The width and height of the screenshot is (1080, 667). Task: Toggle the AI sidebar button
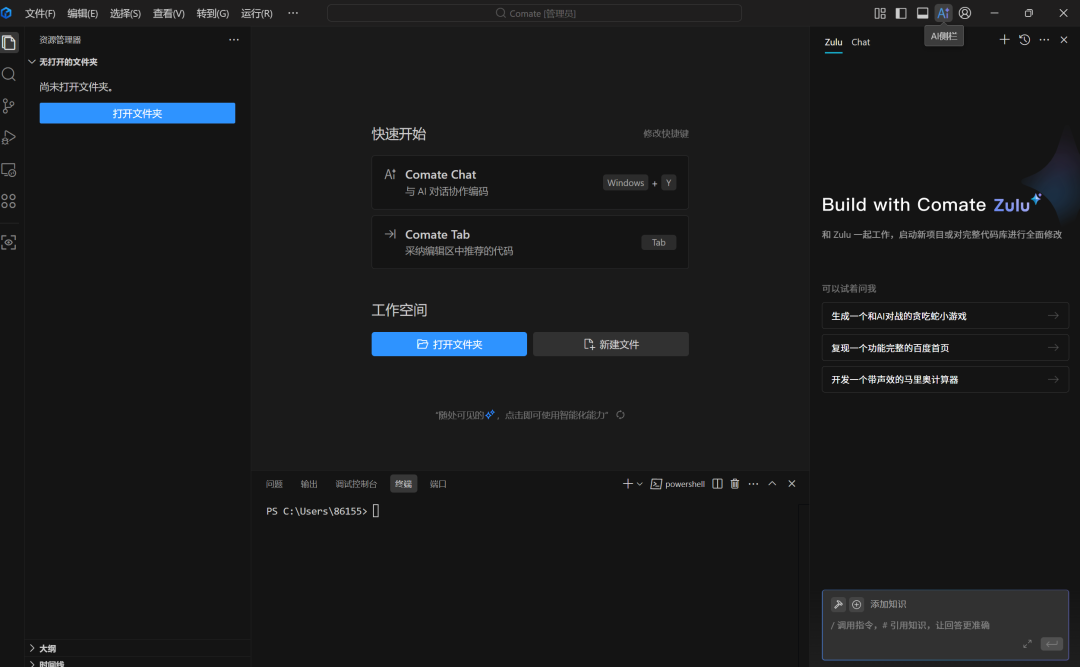(943, 13)
